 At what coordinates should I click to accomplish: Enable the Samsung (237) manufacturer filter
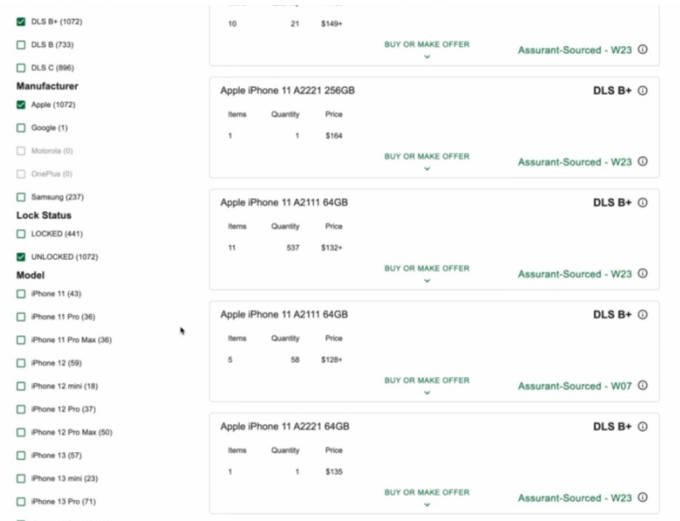(x=22, y=197)
